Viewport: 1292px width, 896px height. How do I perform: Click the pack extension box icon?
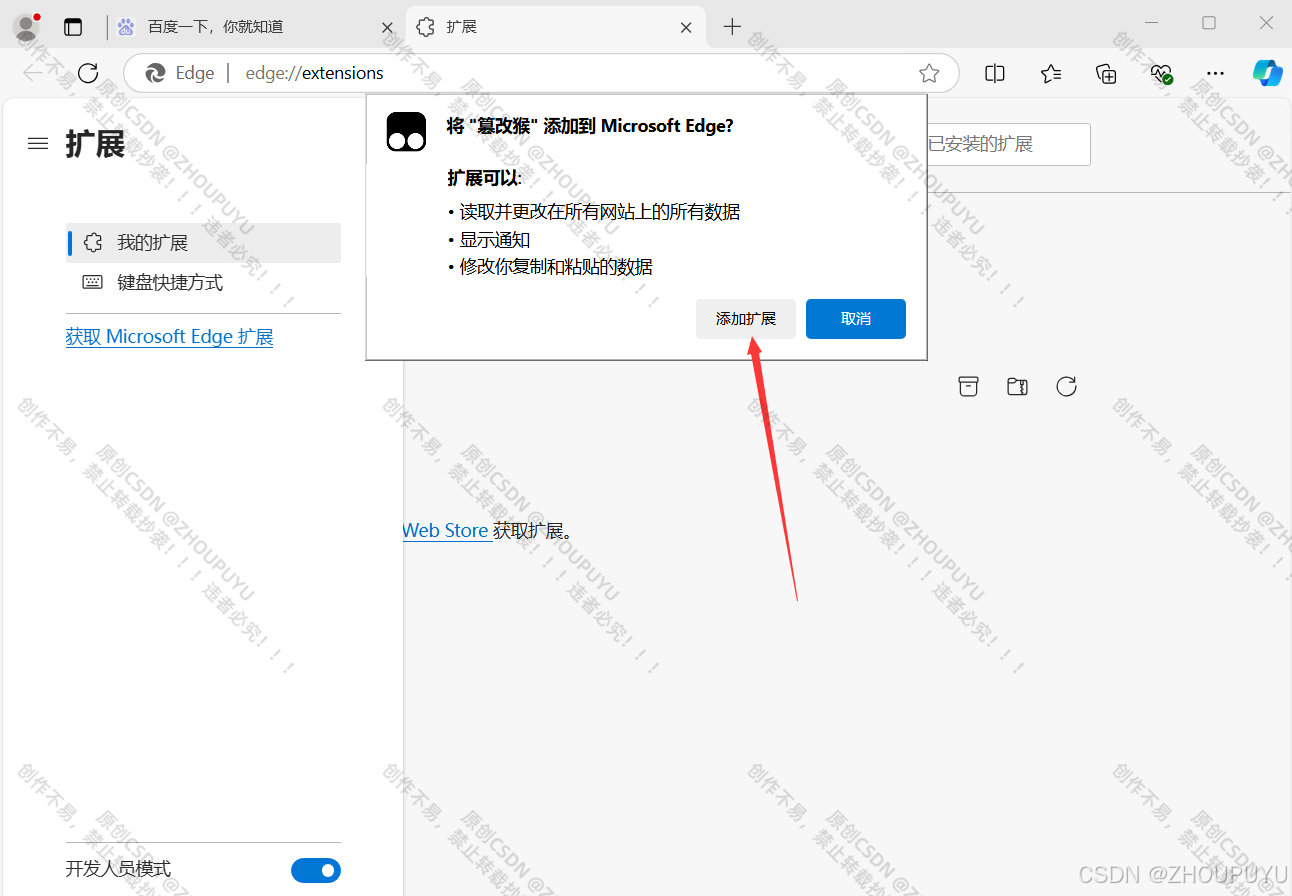click(x=968, y=387)
